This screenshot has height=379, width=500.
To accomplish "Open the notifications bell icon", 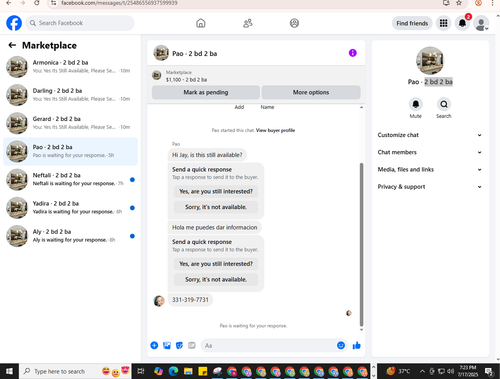I will pyautogui.click(x=462, y=23).
